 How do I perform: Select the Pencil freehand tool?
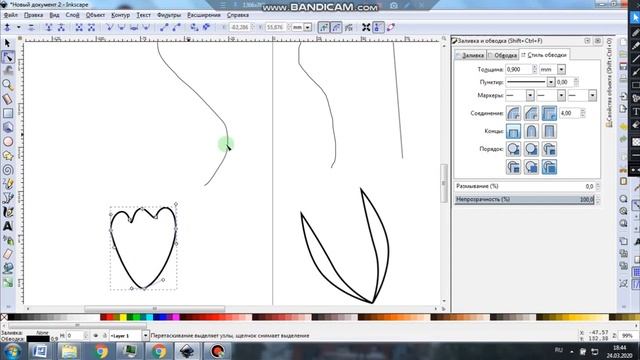pyautogui.click(x=7, y=184)
